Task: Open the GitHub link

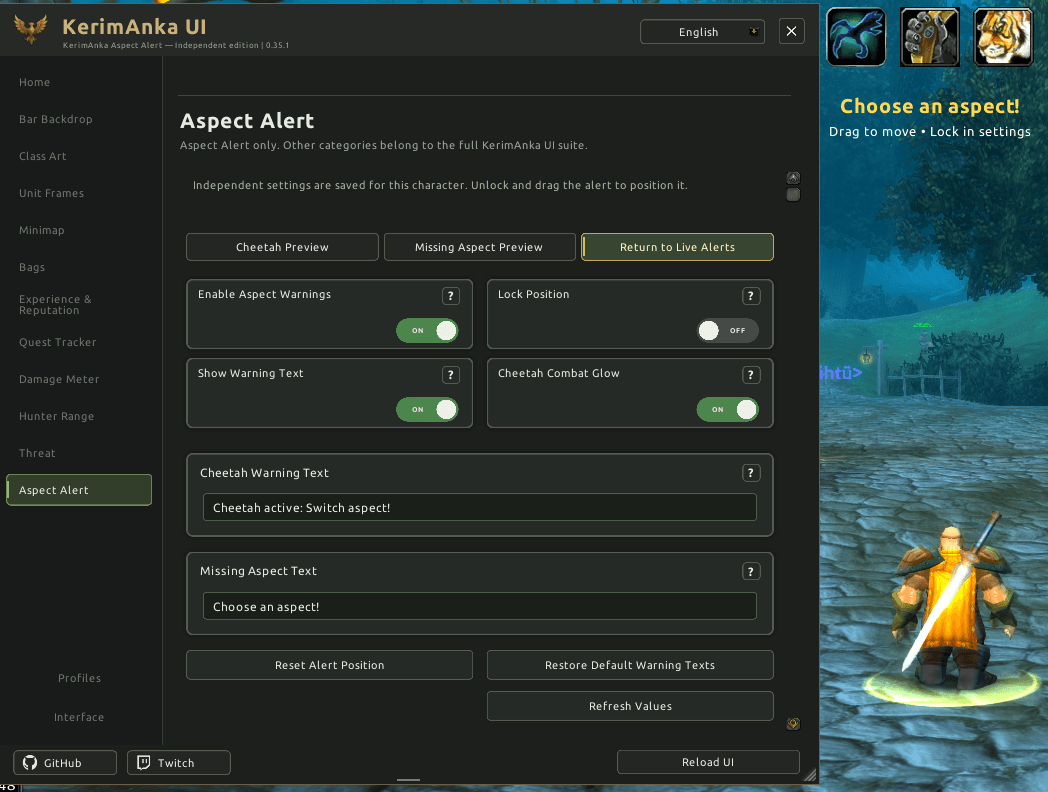Action: (x=65, y=763)
